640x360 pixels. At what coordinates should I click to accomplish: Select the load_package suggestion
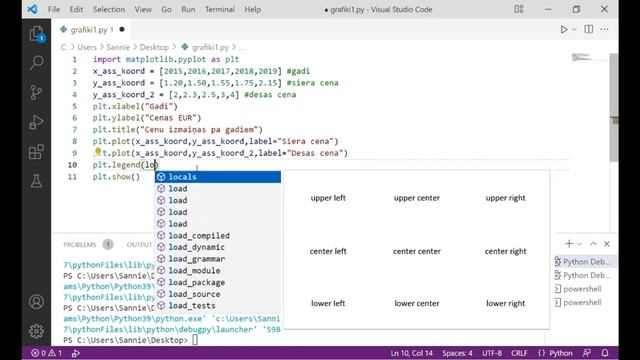218,282
